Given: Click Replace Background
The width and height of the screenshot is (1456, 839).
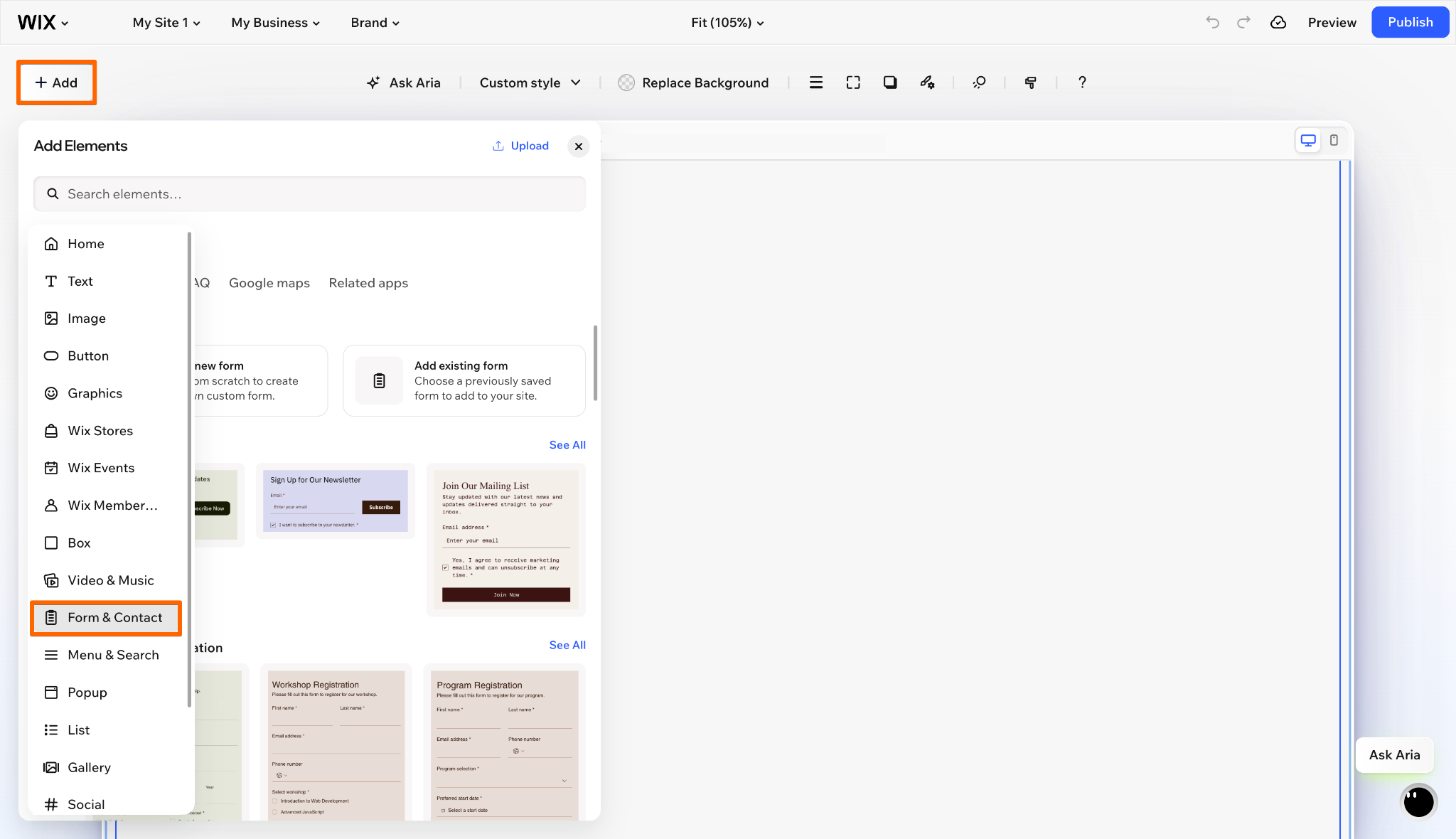Looking at the screenshot, I should (x=693, y=82).
